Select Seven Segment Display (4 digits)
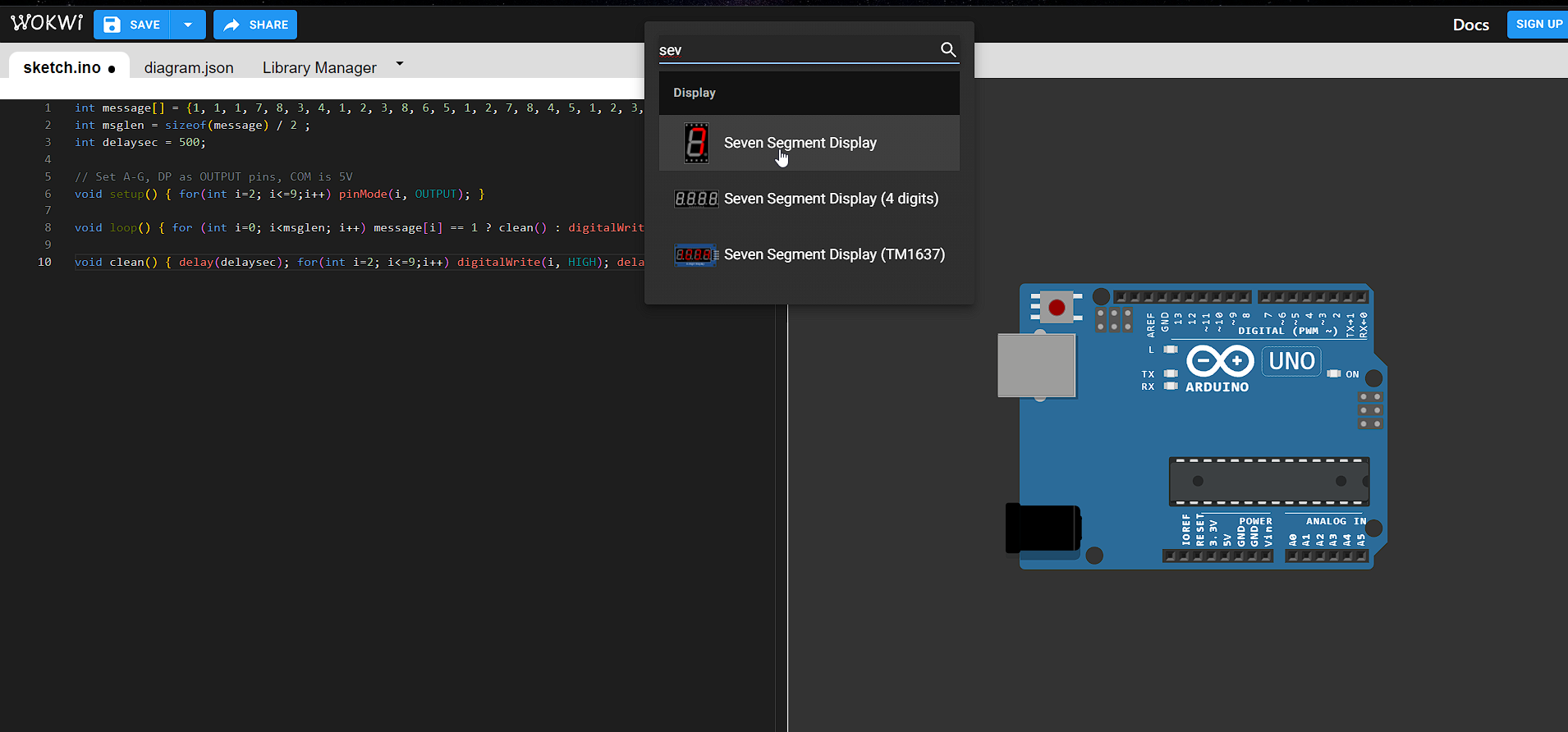Screen dimensions: 1568x732 pos(831,199)
